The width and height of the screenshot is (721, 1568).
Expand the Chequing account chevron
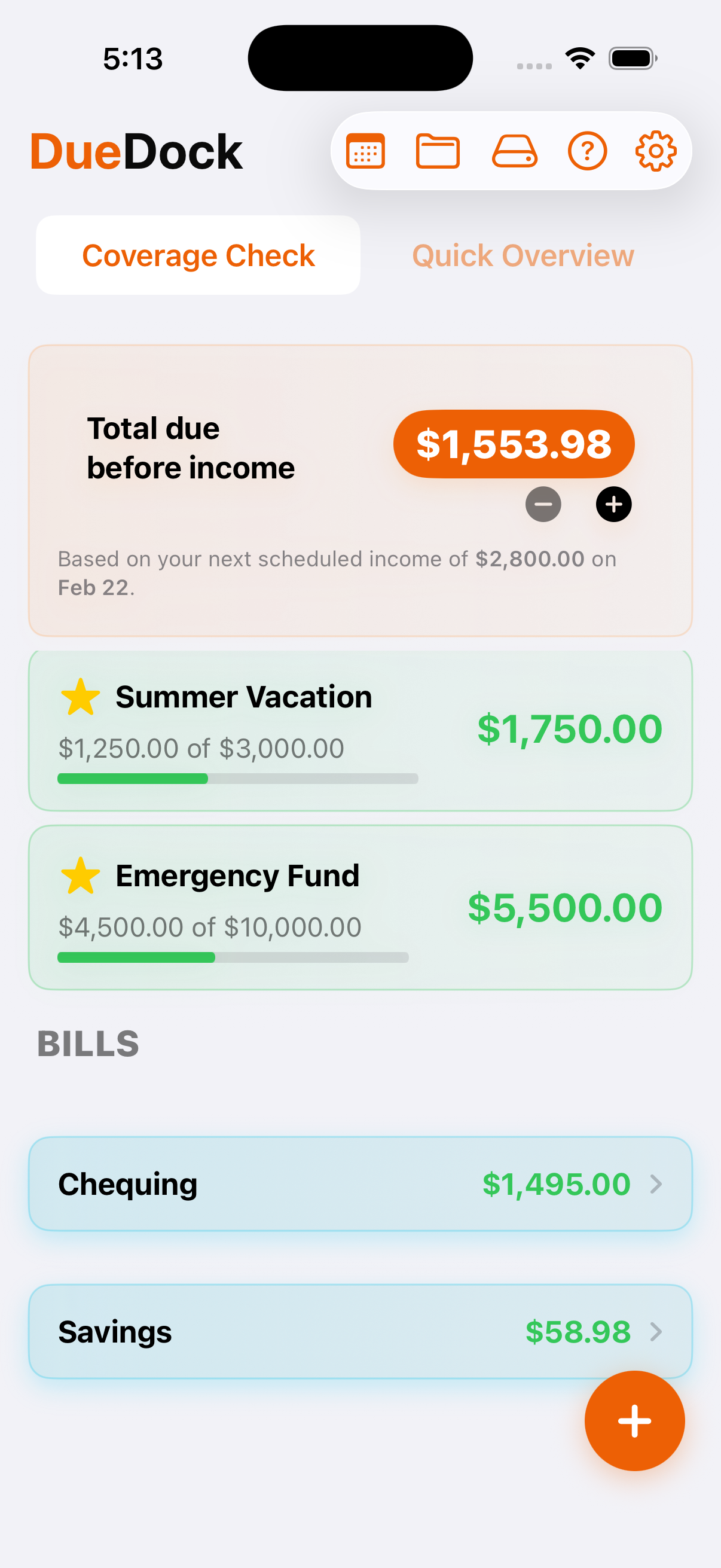tap(655, 1184)
